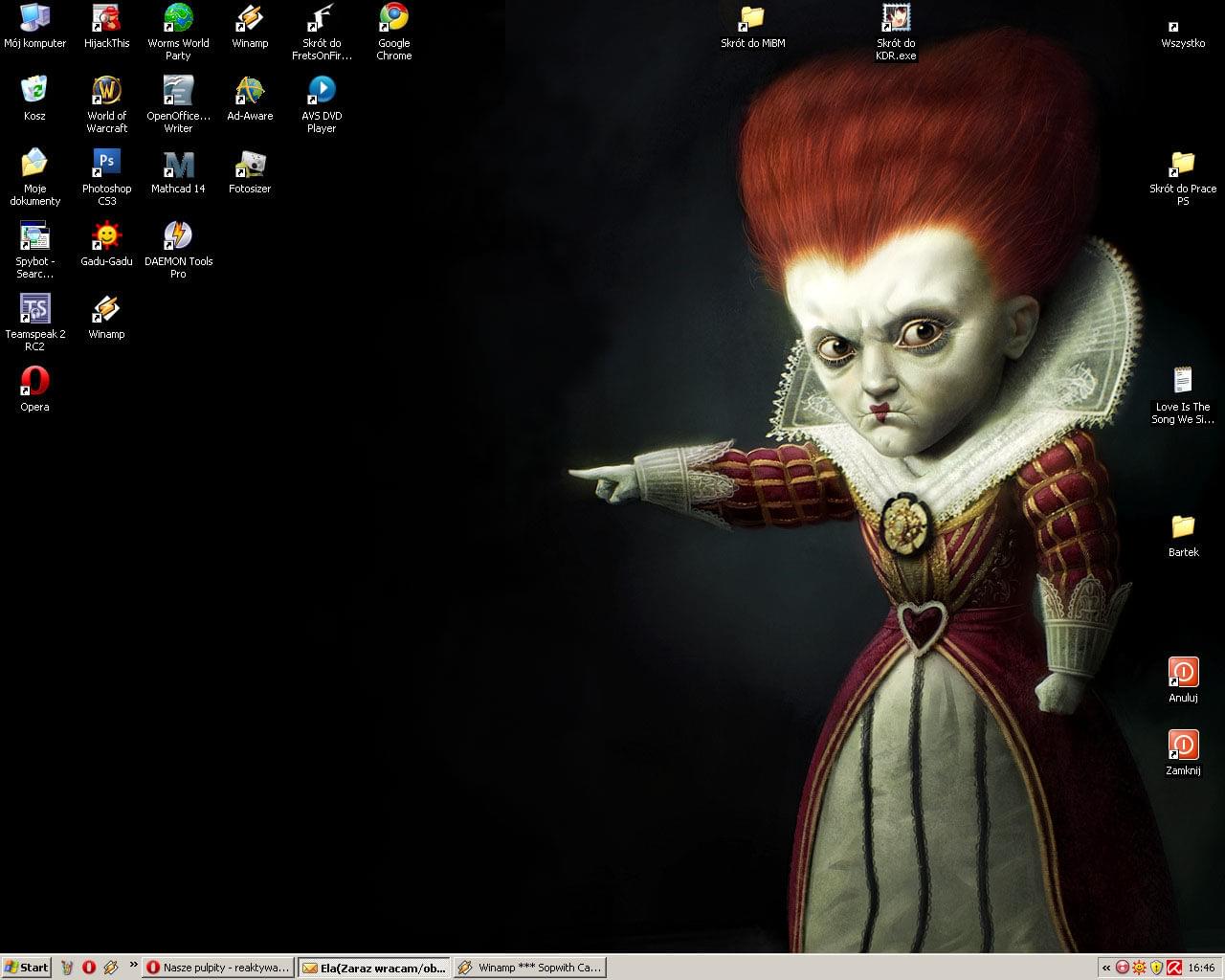Select the Spybot Search shortcut icon
The width and height of the screenshot is (1225, 980).
34,251
